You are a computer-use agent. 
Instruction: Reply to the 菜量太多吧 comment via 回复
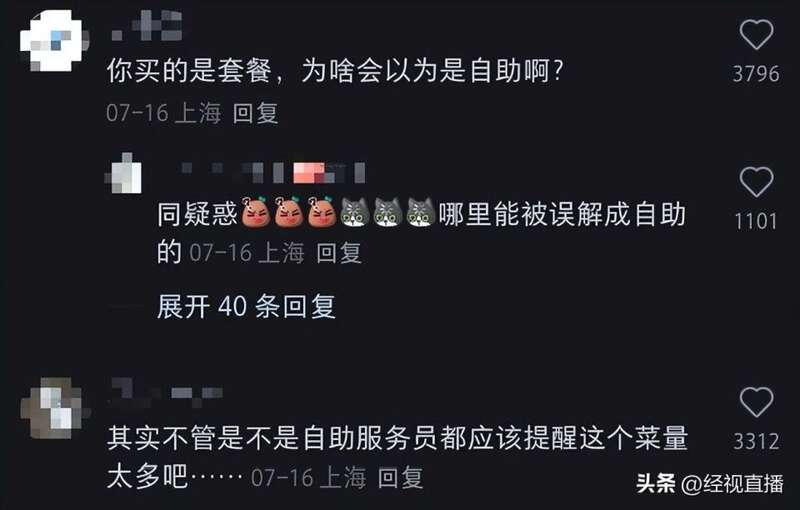(x=401, y=477)
